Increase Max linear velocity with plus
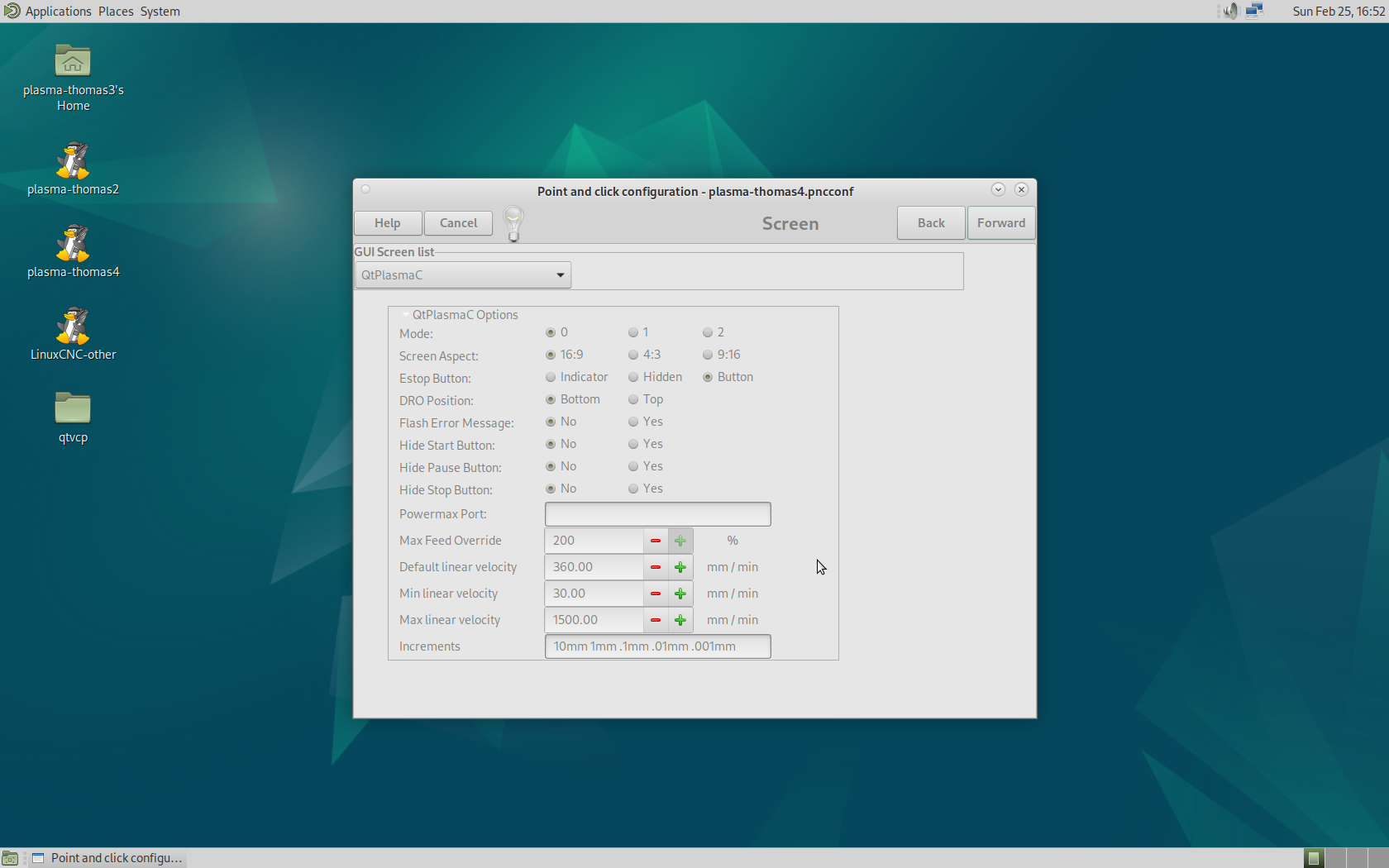 [680, 620]
